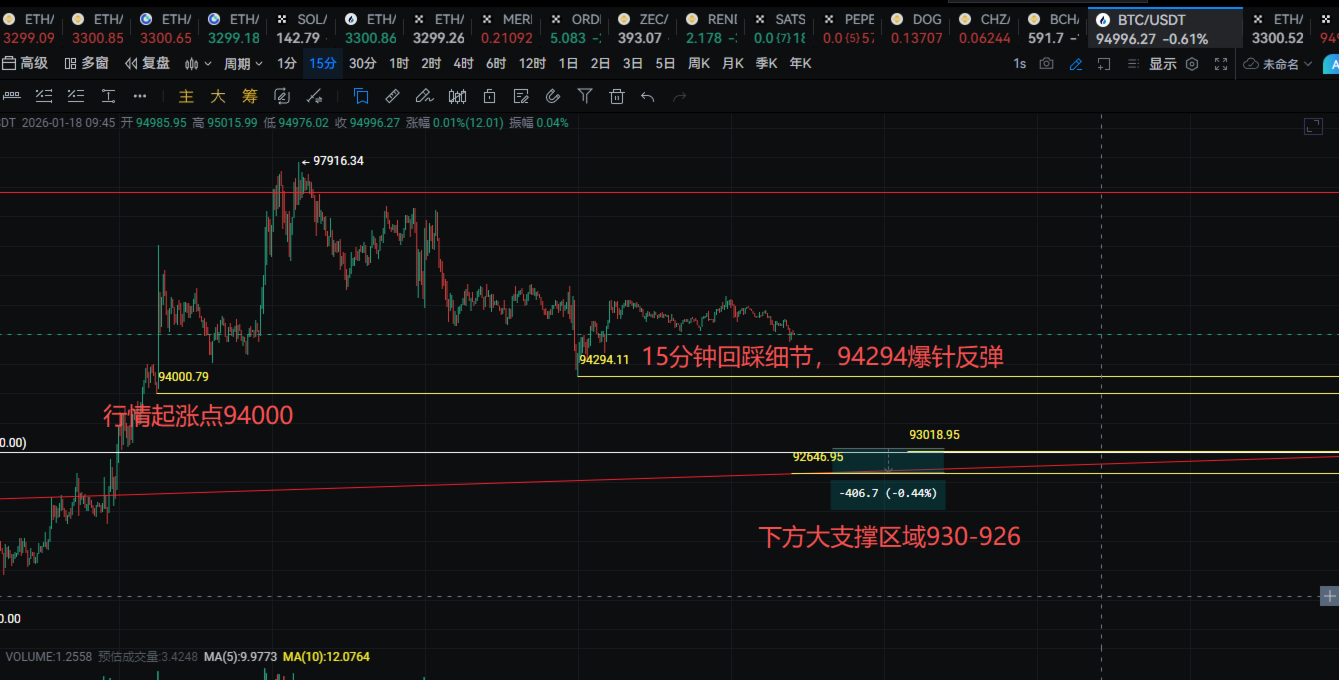Expand the candlestick chart type dropdown

[196, 63]
